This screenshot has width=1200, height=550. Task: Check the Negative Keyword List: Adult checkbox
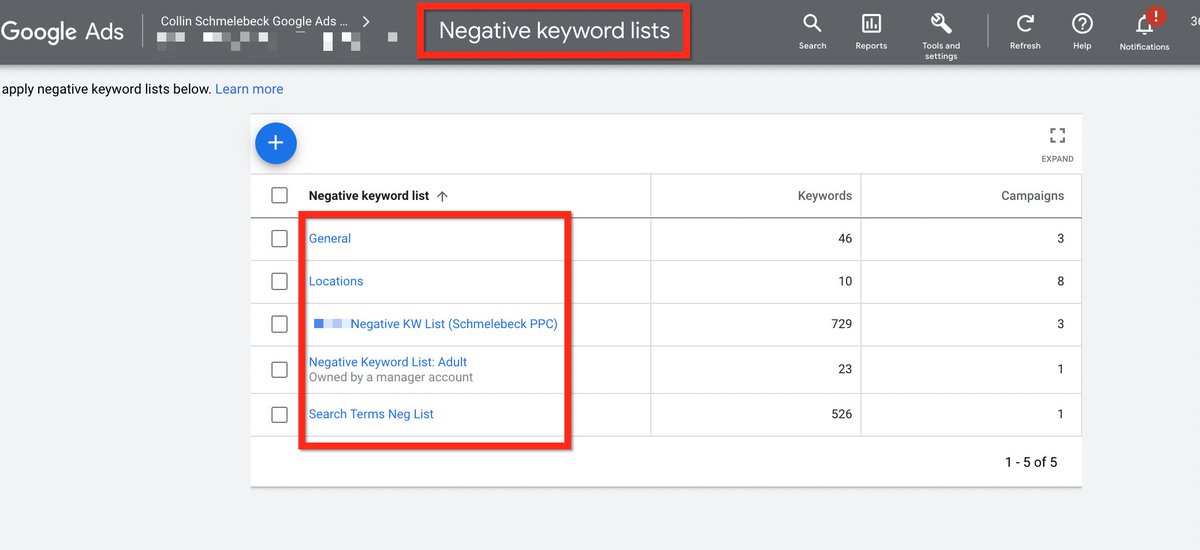click(280, 370)
